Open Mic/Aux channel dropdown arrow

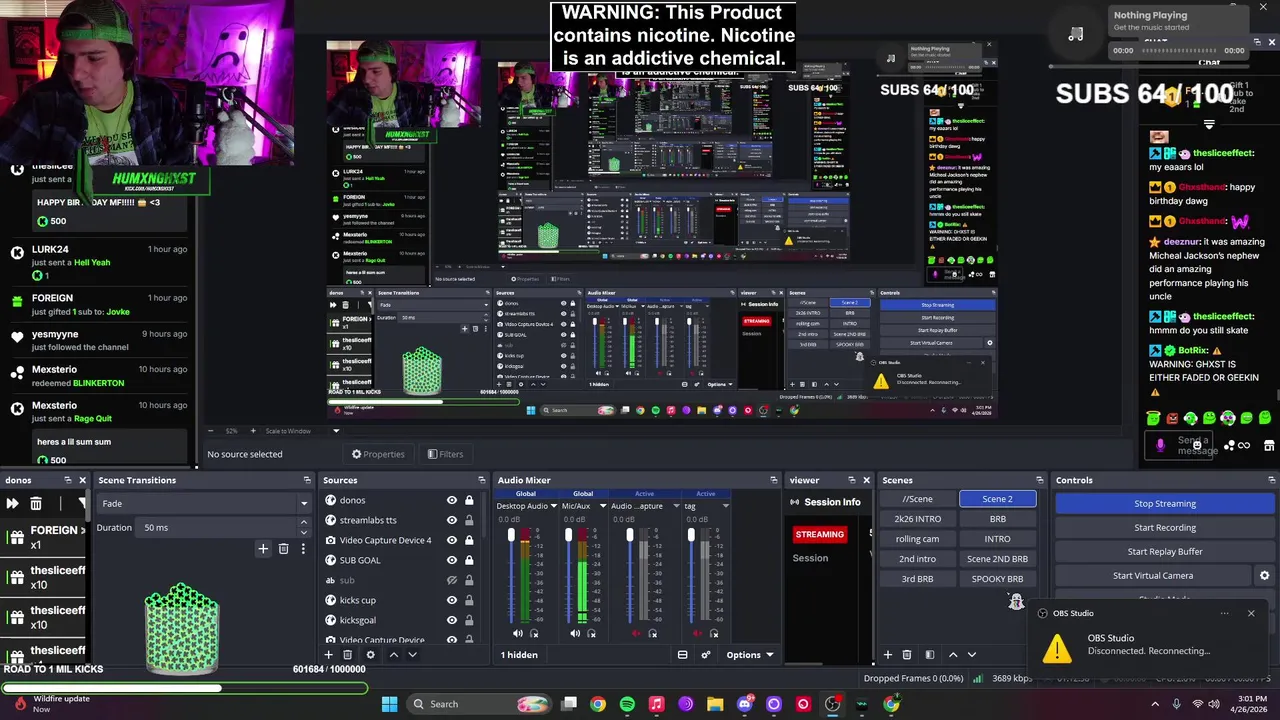point(602,506)
